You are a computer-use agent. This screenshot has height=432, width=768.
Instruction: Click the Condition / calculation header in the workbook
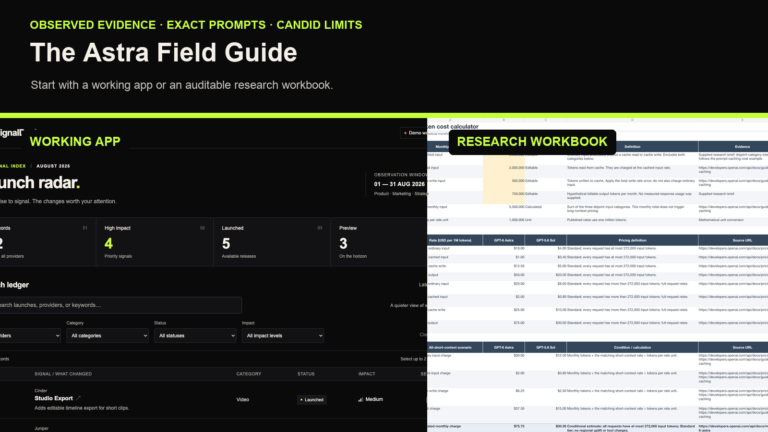(x=632, y=347)
